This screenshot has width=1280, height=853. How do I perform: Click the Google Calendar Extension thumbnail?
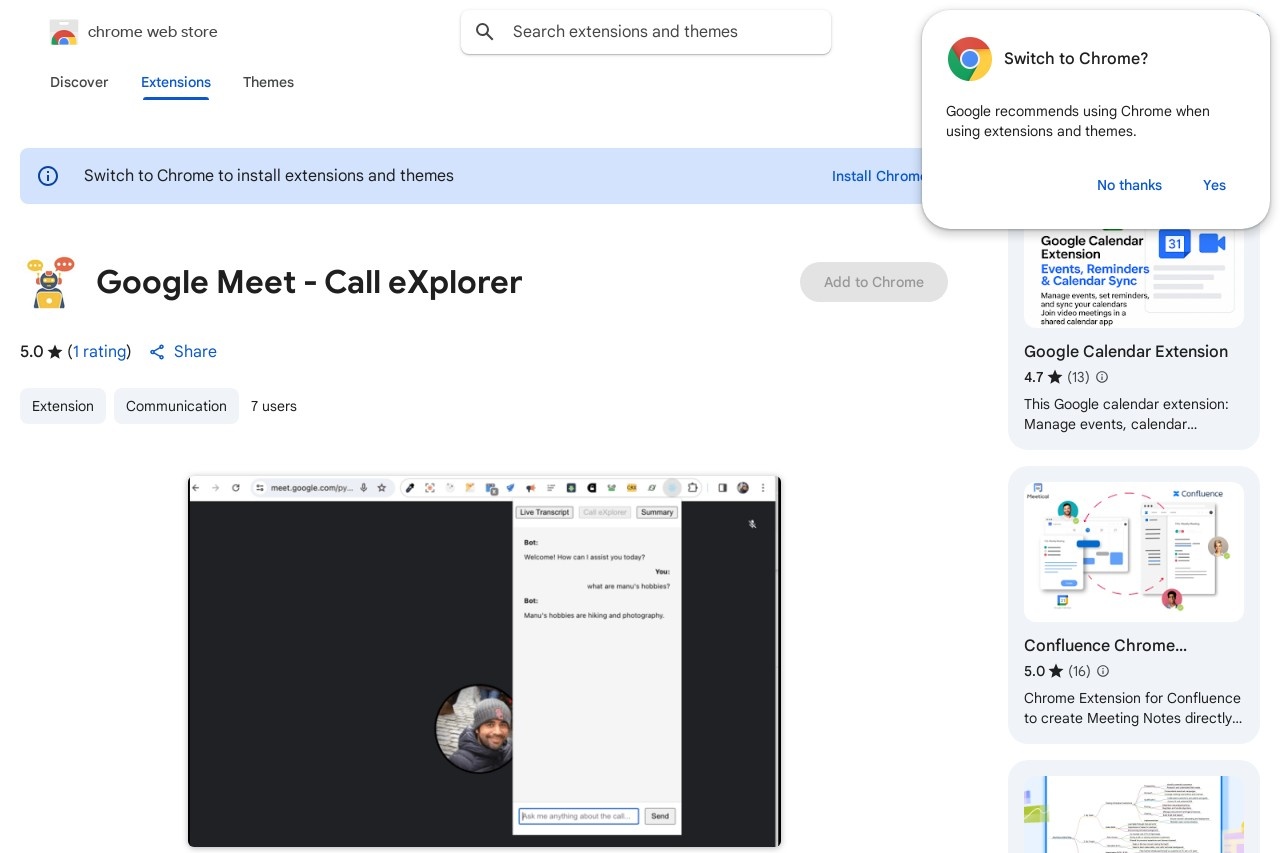(x=1134, y=278)
